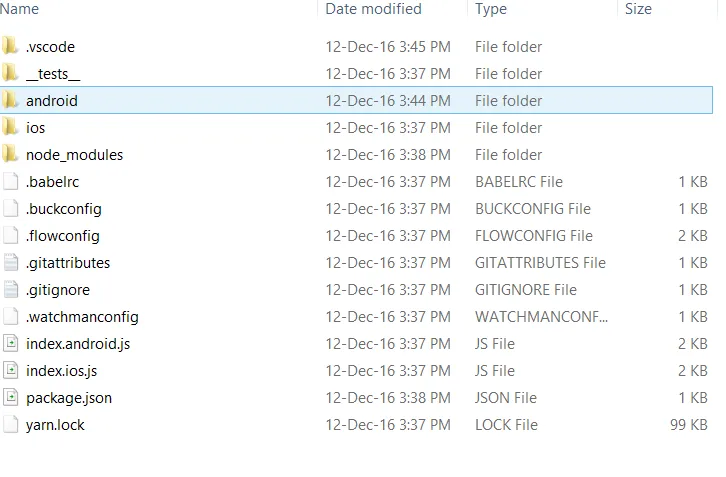The height and width of the screenshot is (477, 726).
Task: Click the WATCHMANCONF... type cell
Action: (541, 317)
